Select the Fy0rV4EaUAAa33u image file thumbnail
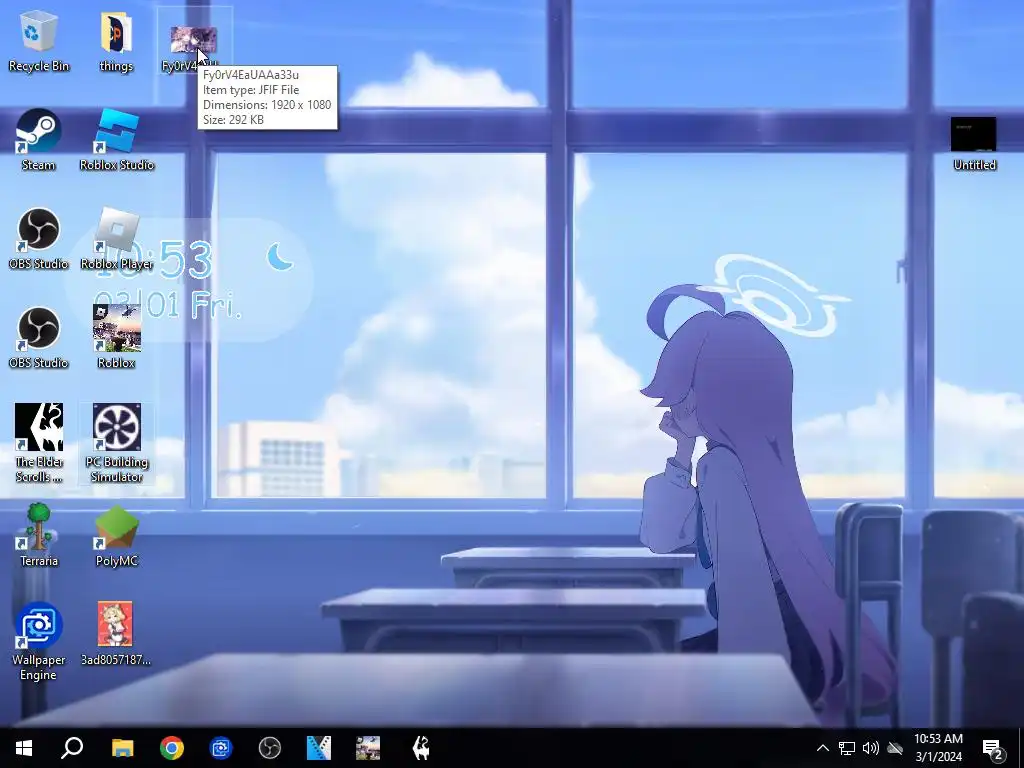 [x=193, y=40]
